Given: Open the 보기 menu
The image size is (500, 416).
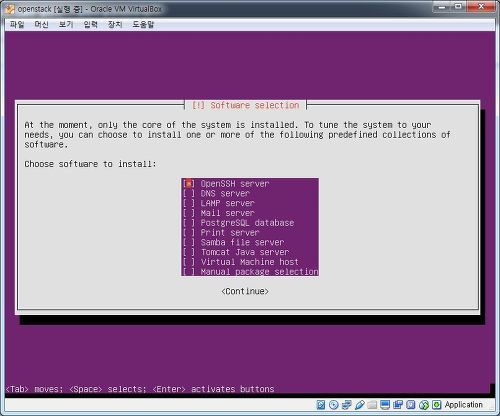Looking at the screenshot, I should pyautogui.click(x=66, y=24).
